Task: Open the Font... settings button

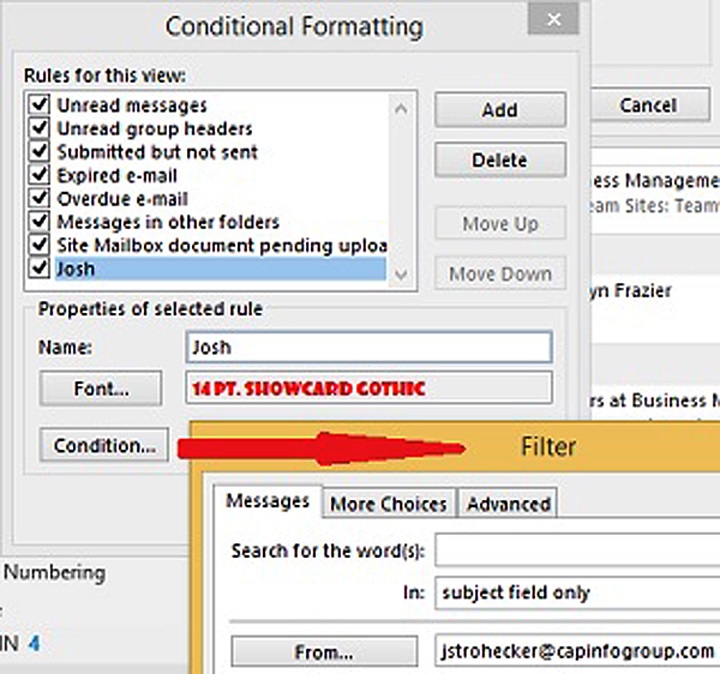Action: click(100, 388)
